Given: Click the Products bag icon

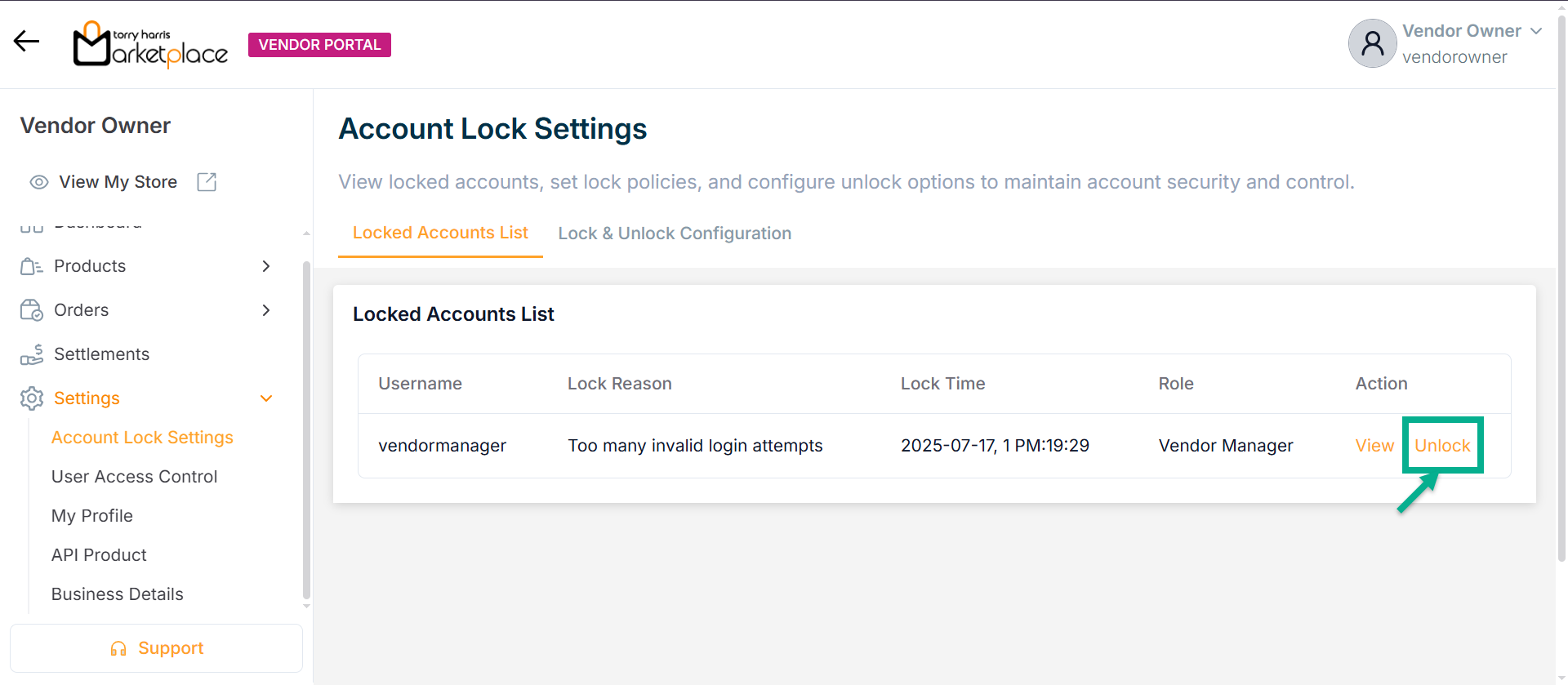Looking at the screenshot, I should [x=31, y=266].
